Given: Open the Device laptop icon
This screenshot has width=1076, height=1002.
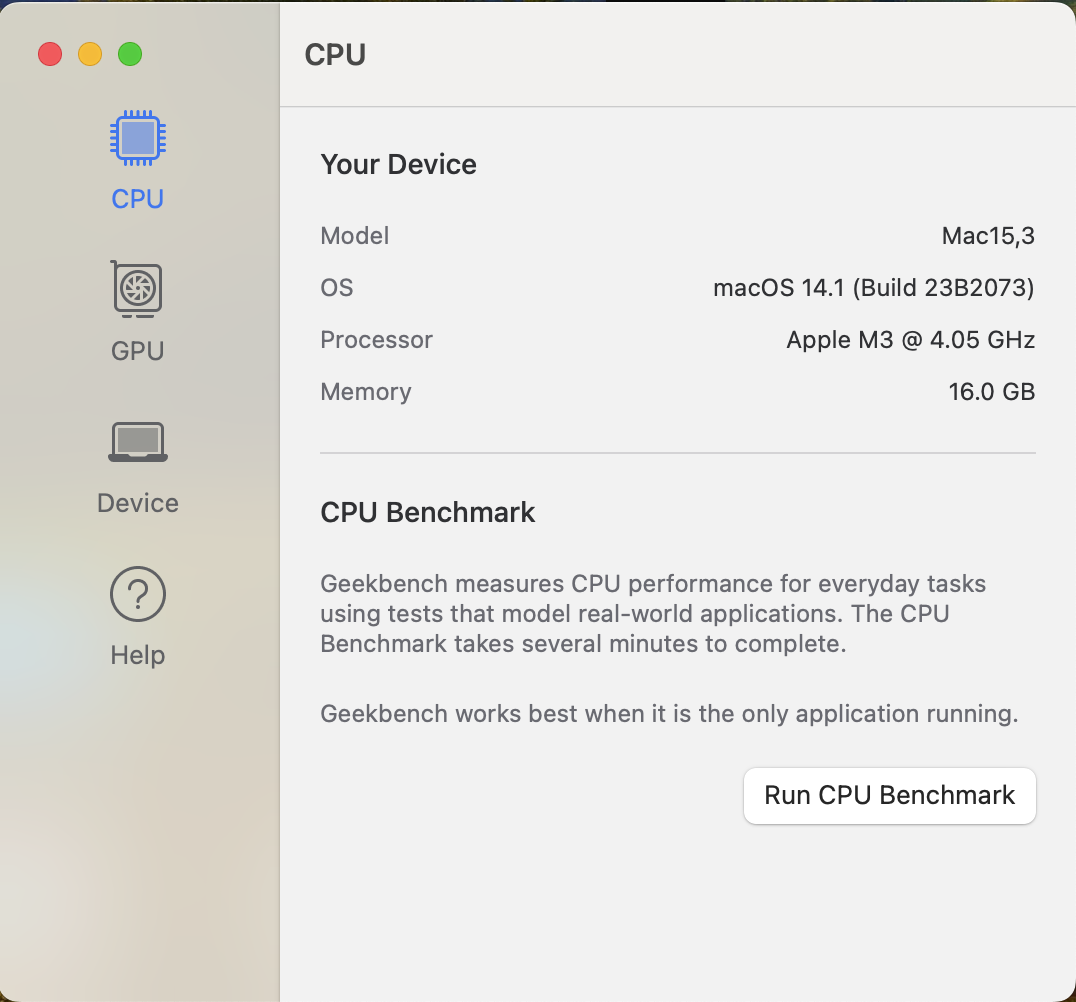Looking at the screenshot, I should pos(138,442).
